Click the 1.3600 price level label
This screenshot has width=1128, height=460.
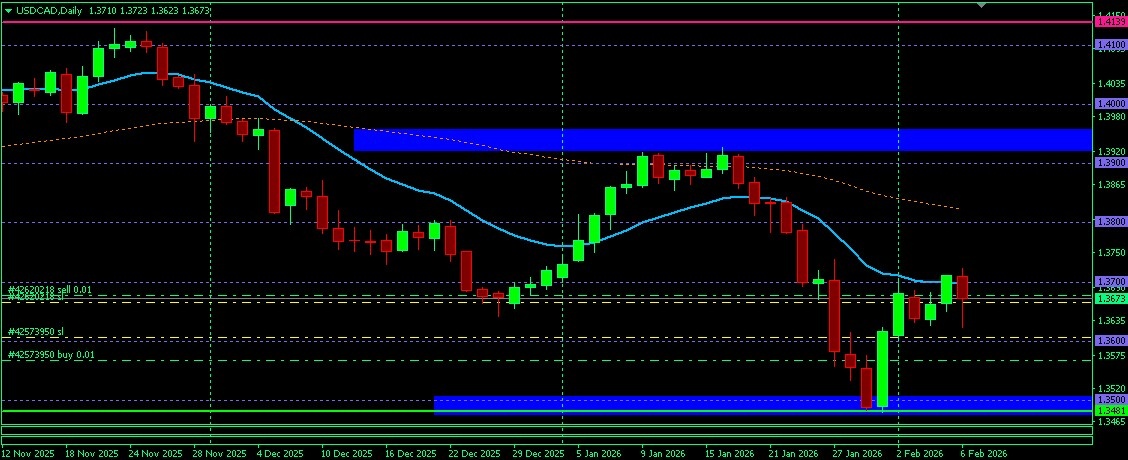[1110, 340]
